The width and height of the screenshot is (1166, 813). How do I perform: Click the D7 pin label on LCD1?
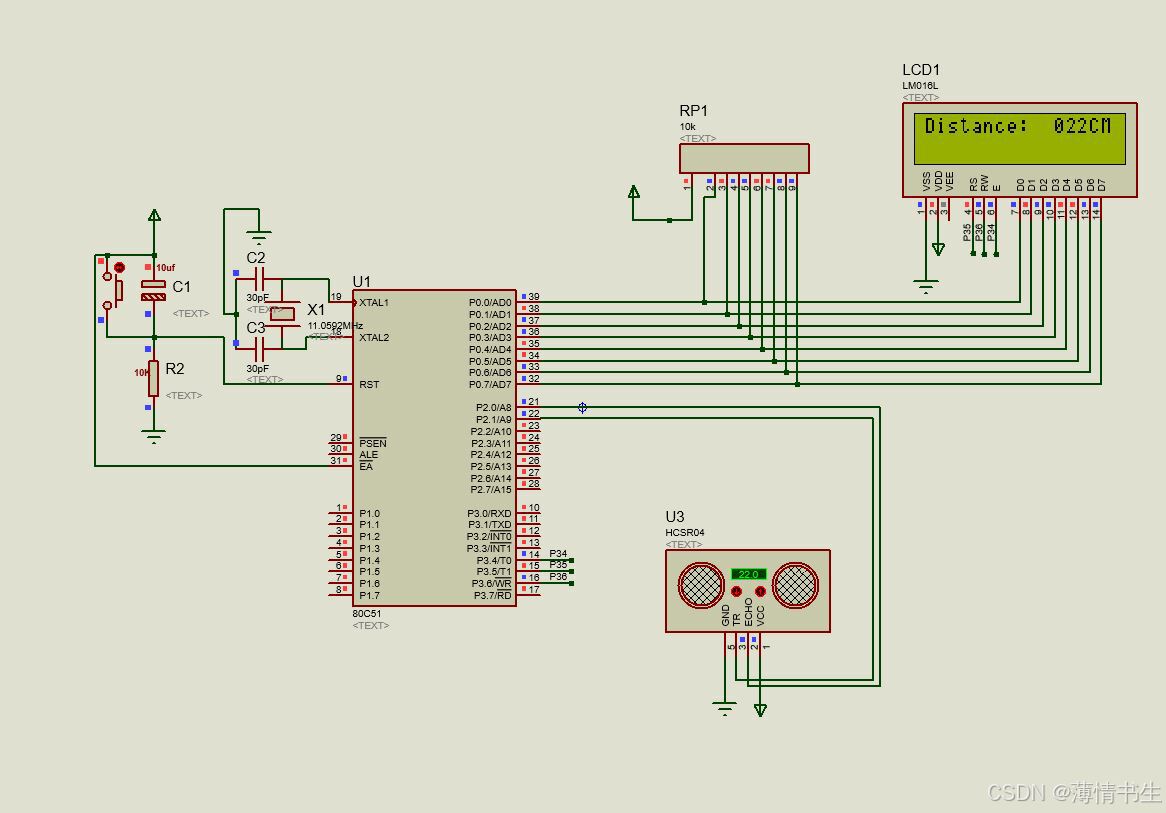pos(1101,184)
